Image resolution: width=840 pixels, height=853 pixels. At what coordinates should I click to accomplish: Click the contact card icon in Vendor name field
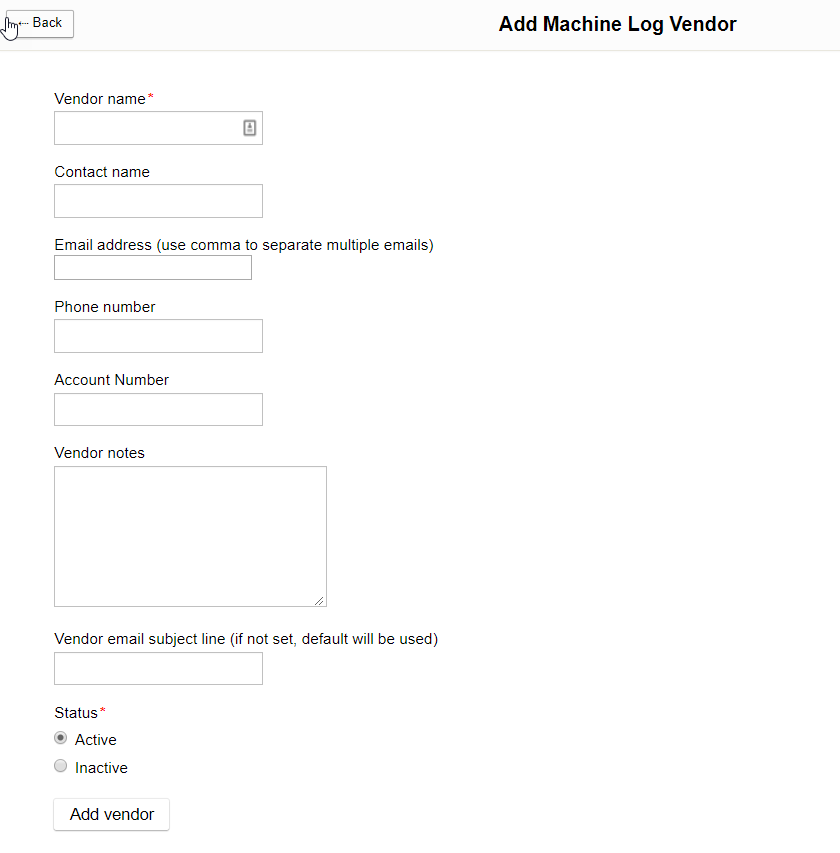(250, 128)
